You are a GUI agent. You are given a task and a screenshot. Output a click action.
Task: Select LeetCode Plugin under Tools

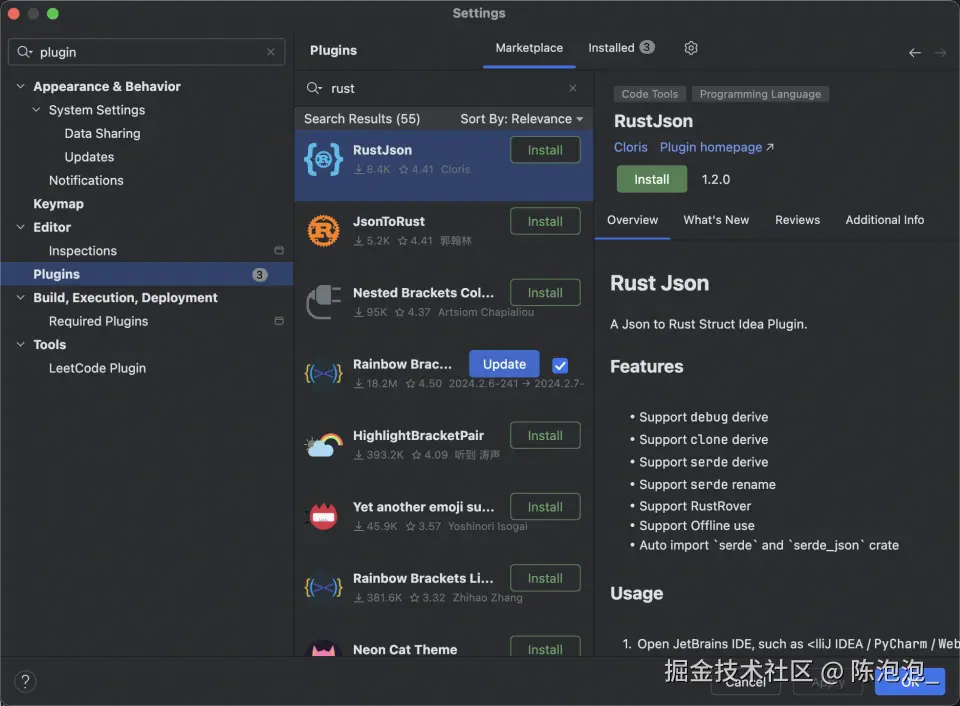[97, 368]
